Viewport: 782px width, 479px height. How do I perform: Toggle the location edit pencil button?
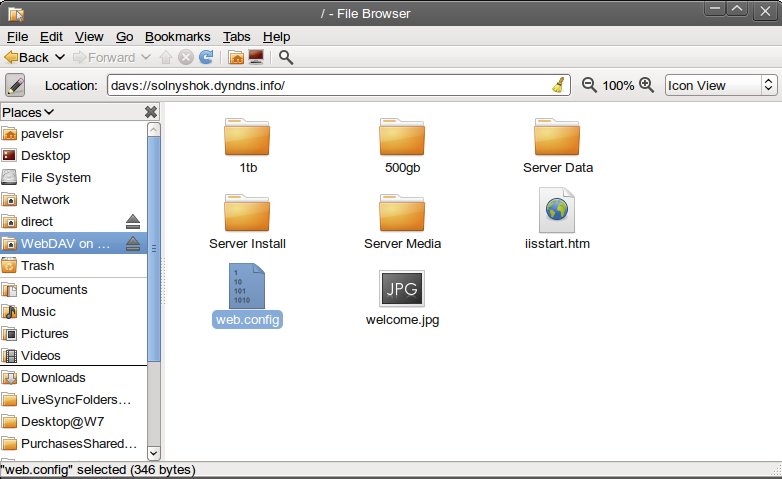tap(15, 85)
